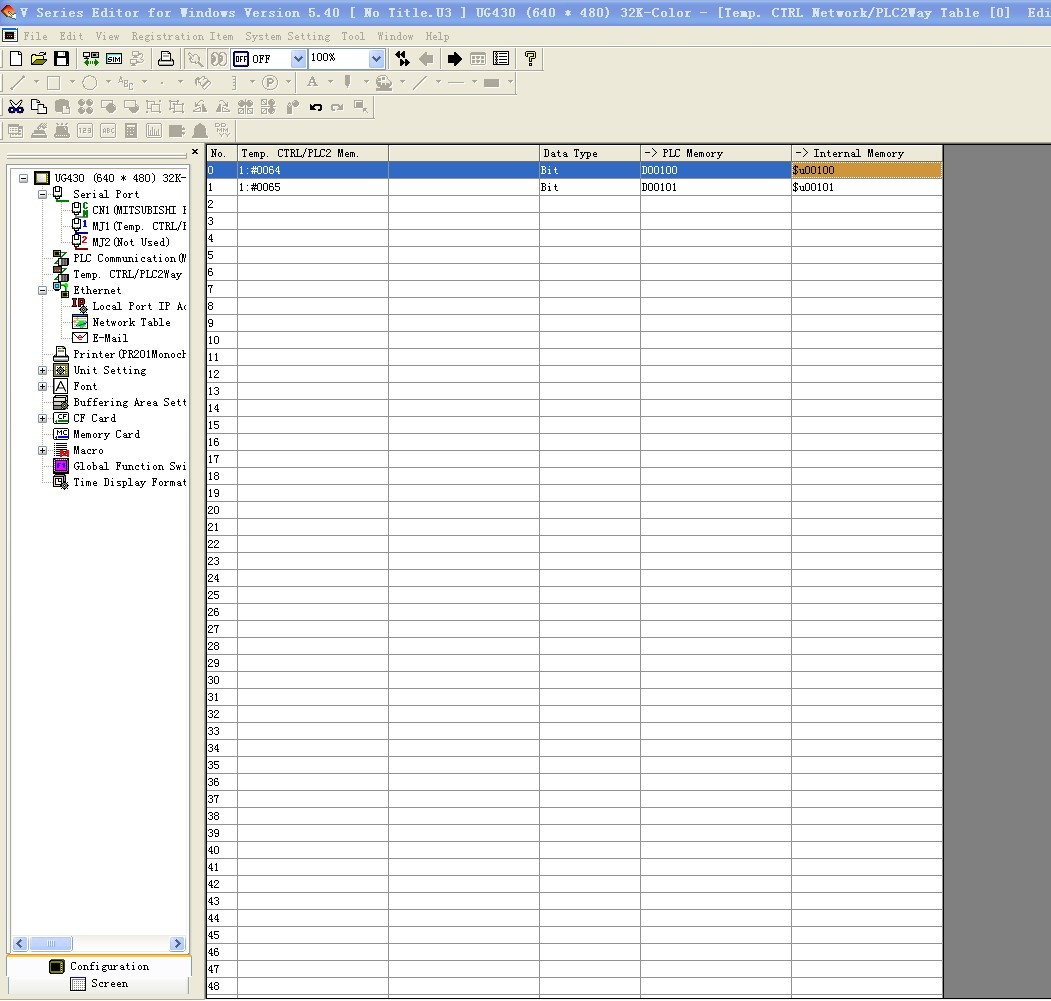Select Network Table in the tree
This screenshot has height=1001, width=1051.
click(x=131, y=322)
